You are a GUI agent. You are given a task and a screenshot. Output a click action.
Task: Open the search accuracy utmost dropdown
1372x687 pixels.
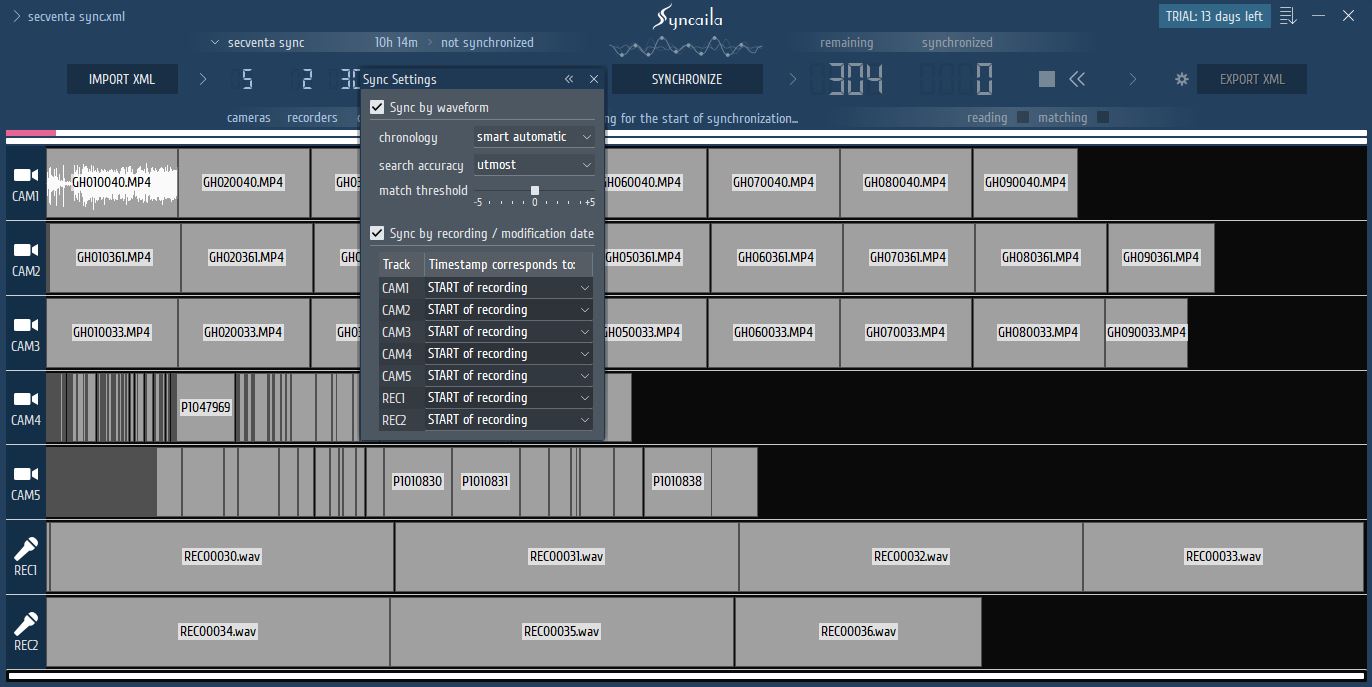[x=534, y=165]
